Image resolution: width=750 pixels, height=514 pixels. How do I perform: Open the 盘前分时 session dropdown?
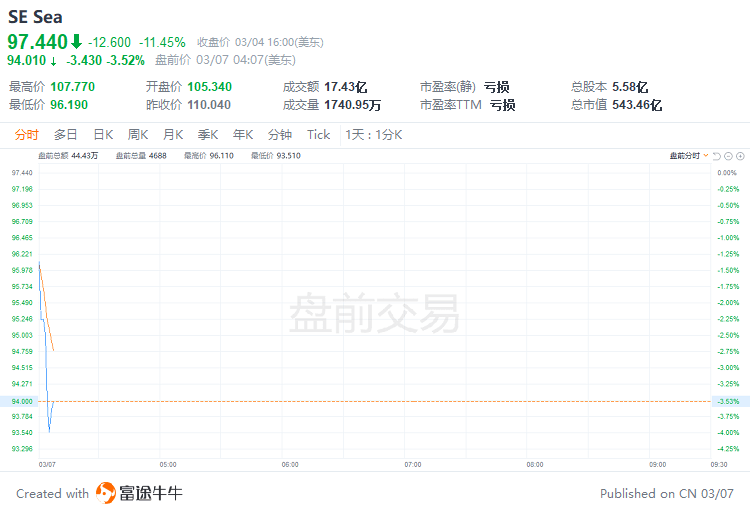click(x=689, y=156)
